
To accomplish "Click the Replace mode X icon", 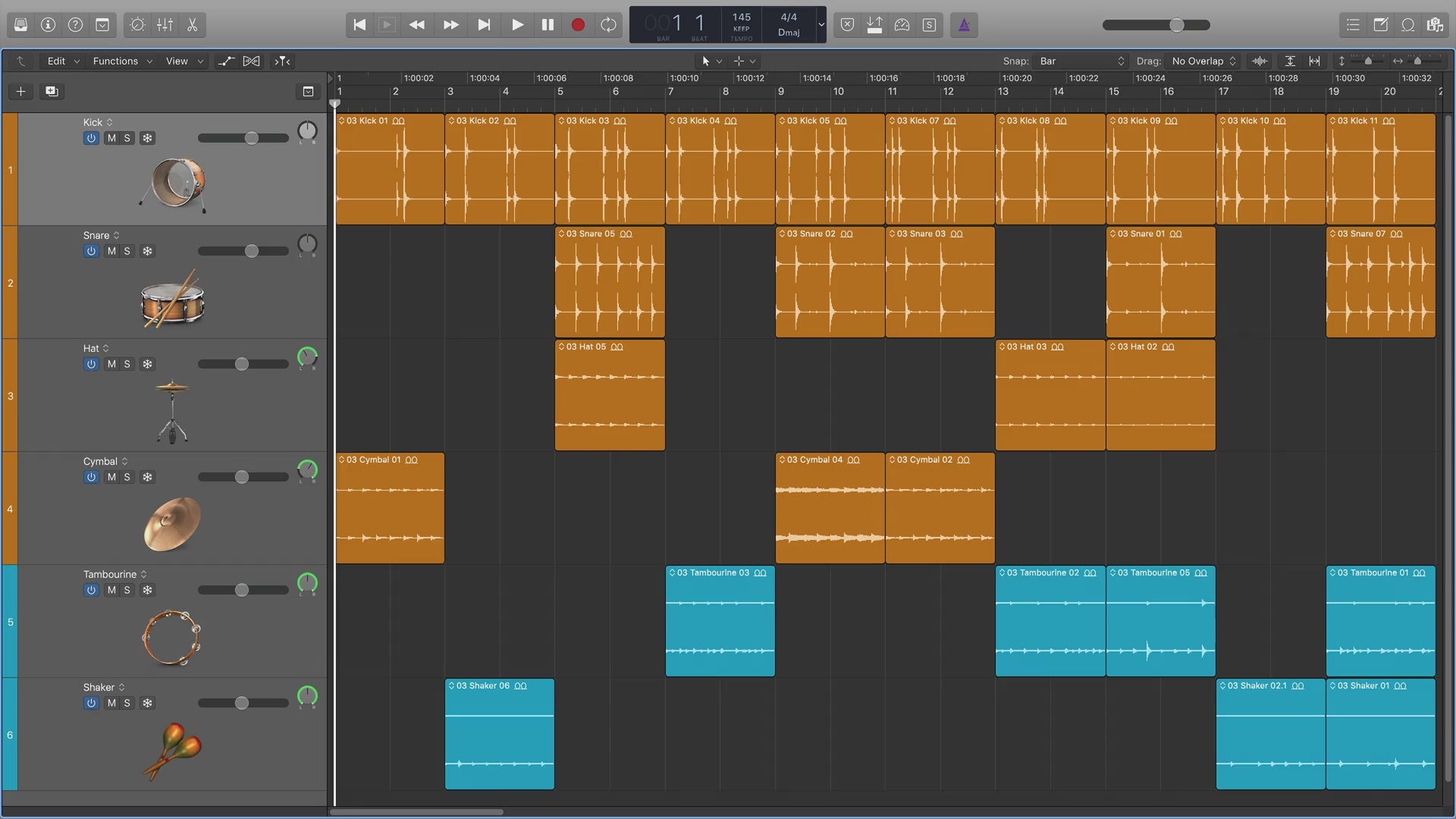I will pos(847,25).
